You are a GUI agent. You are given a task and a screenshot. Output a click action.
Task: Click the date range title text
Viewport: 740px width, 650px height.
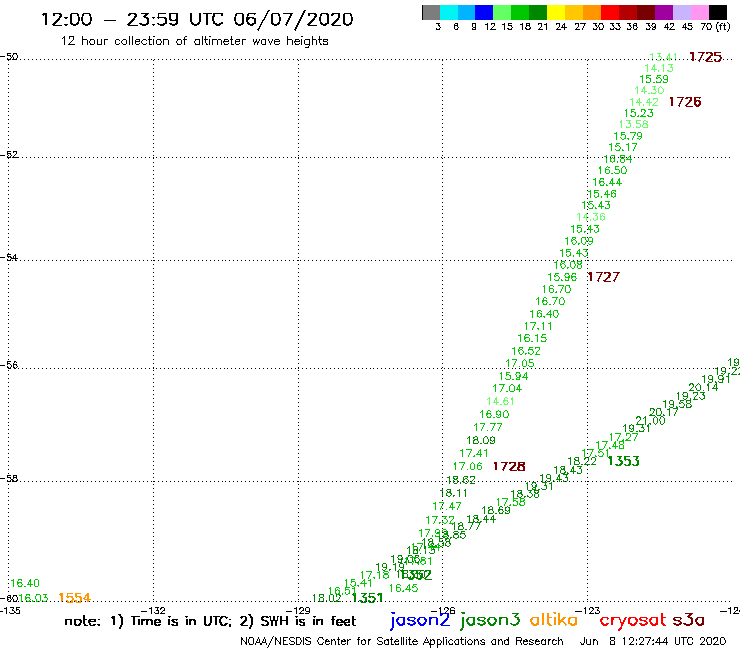coord(197,19)
